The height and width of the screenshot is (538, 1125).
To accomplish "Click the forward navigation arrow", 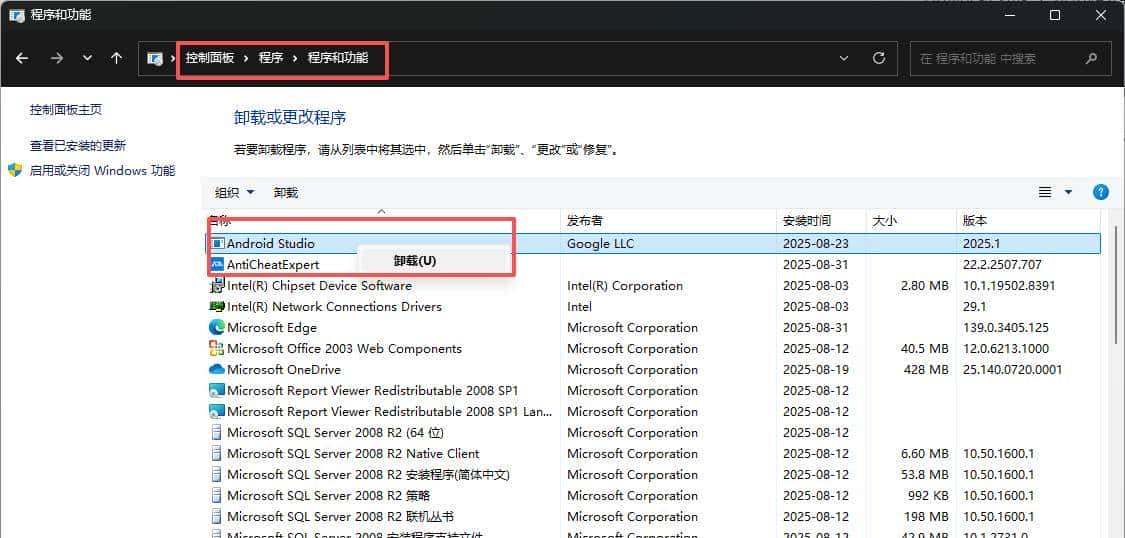I will coord(57,59).
